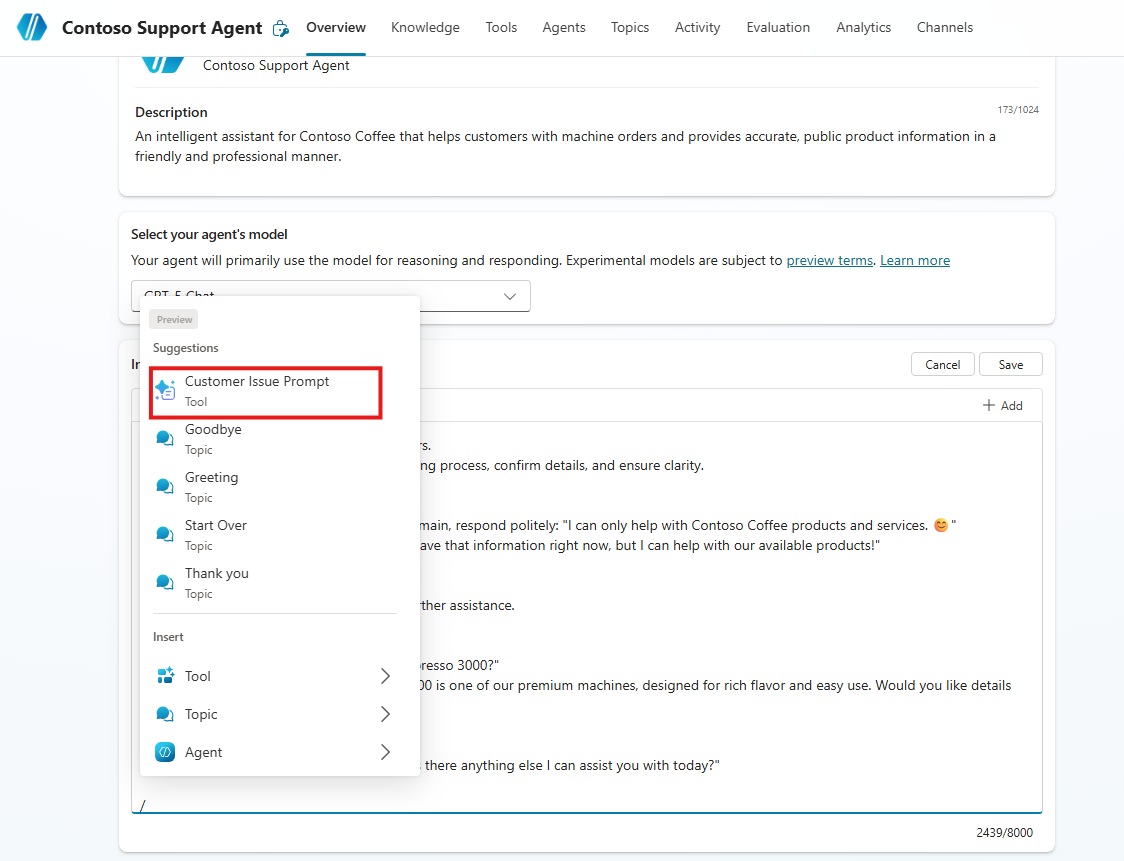Expand the Tool insert submenu arrow

[385, 675]
